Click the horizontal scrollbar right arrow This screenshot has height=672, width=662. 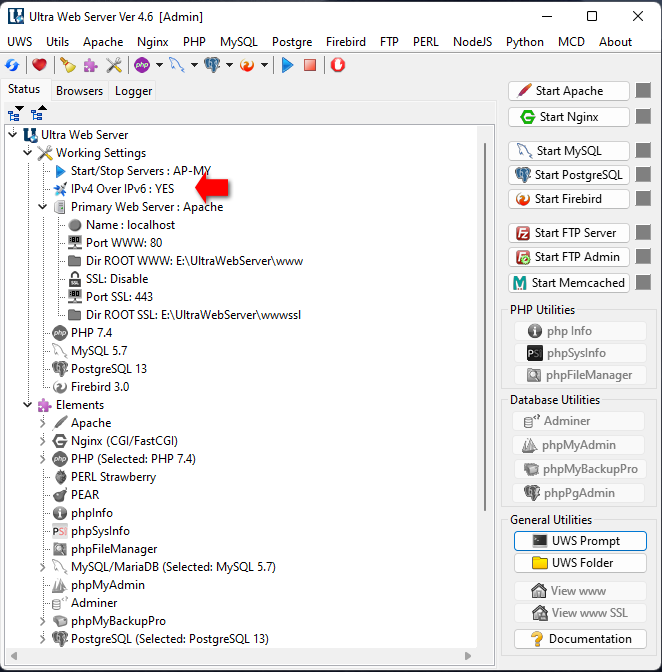pos(468,656)
